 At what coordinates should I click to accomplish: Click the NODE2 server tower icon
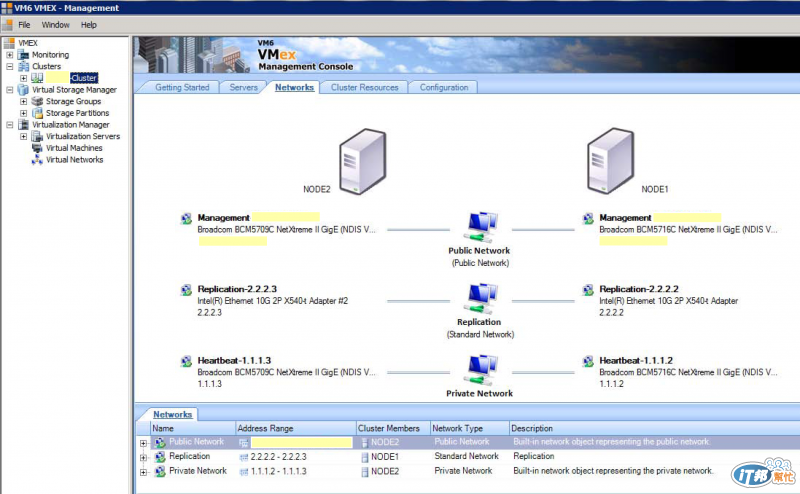pyautogui.click(x=363, y=161)
